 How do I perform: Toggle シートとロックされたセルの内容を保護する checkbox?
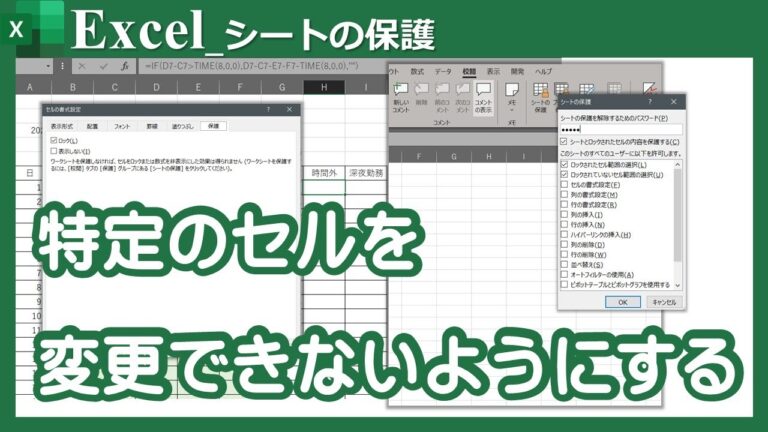564,142
